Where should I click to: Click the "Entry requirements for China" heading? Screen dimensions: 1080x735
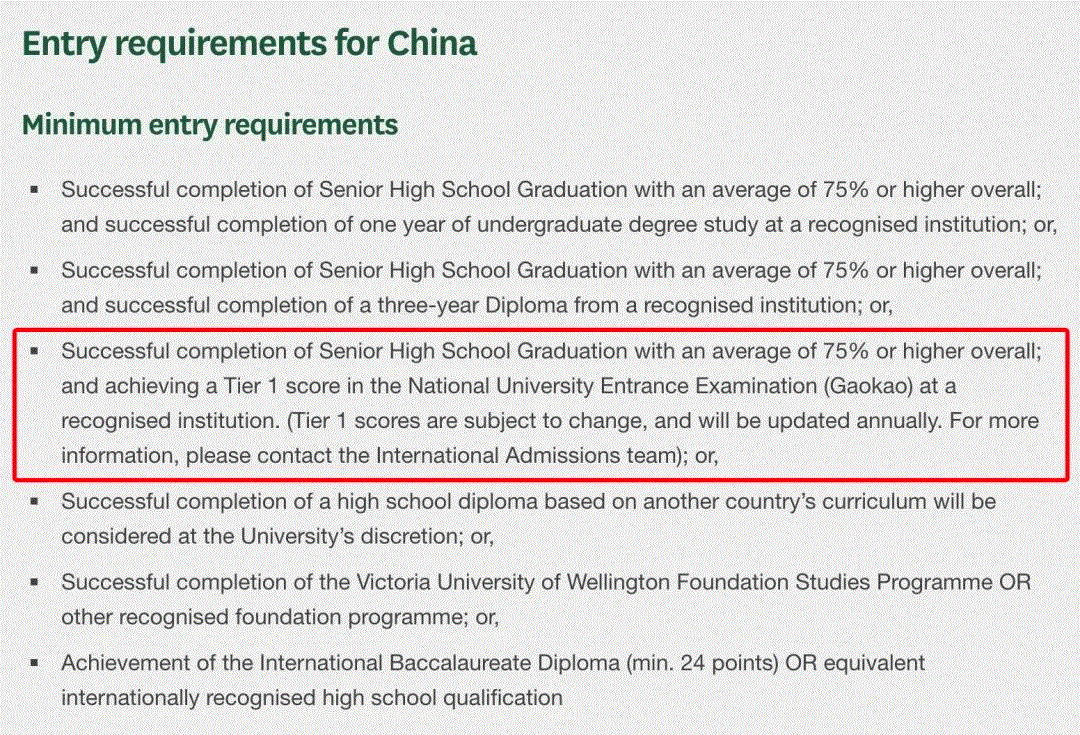click(249, 44)
